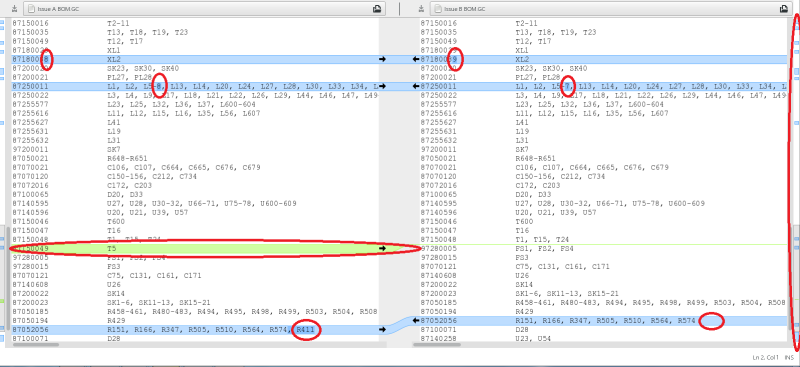This screenshot has width=800, height=367.
Task: Push R151 row with R411 to right
Action: point(383,330)
